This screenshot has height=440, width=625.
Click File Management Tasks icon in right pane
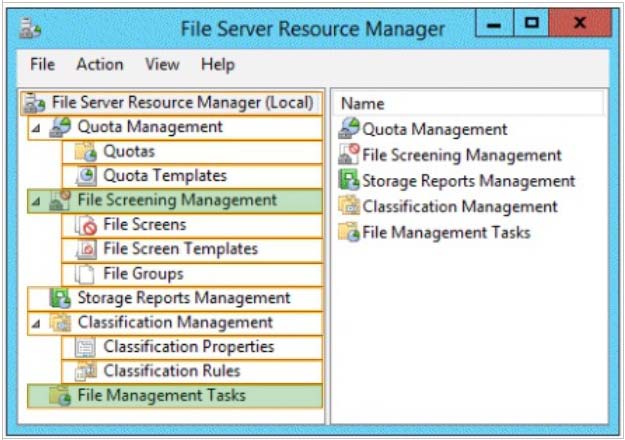349,232
